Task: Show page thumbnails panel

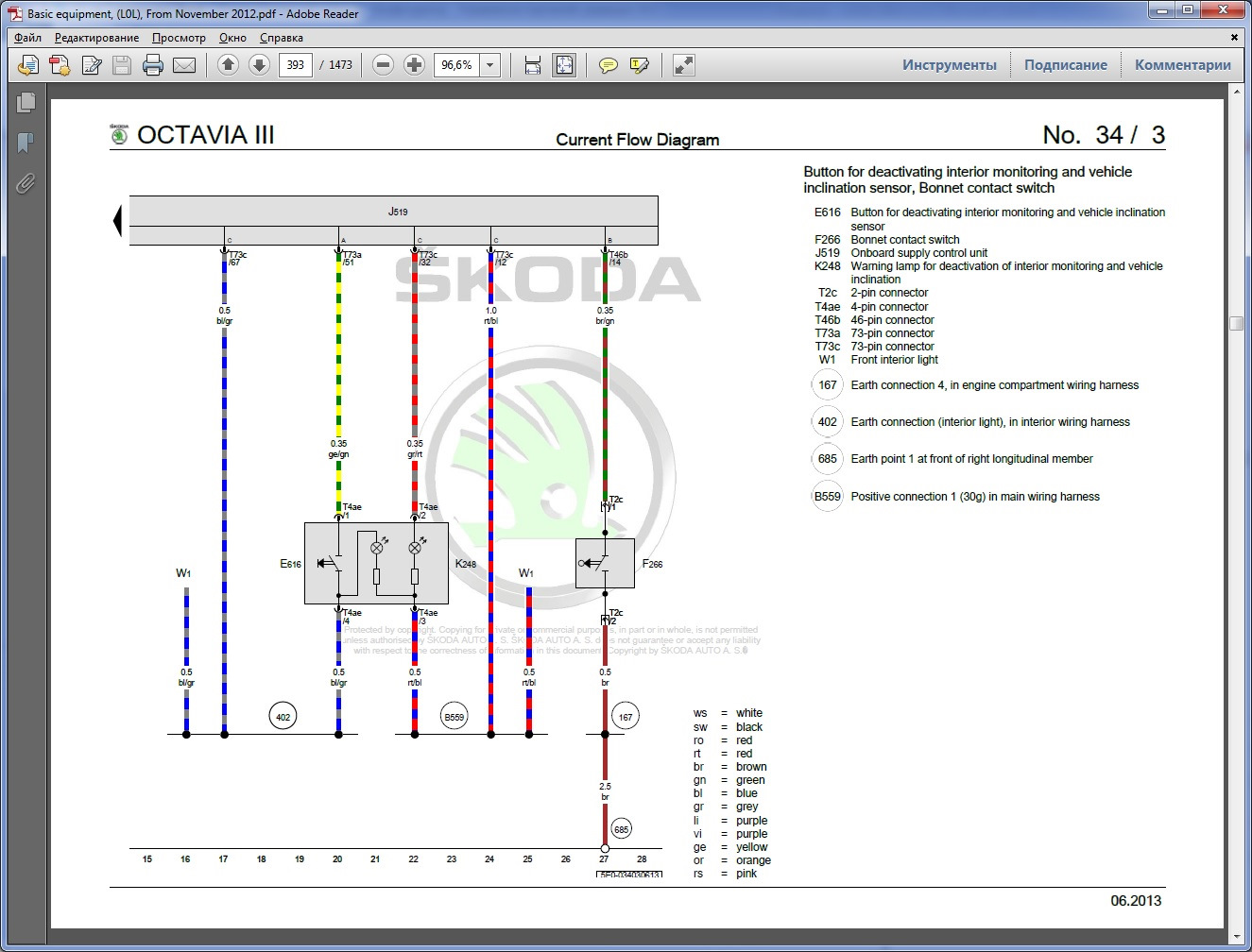Action: [26, 102]
